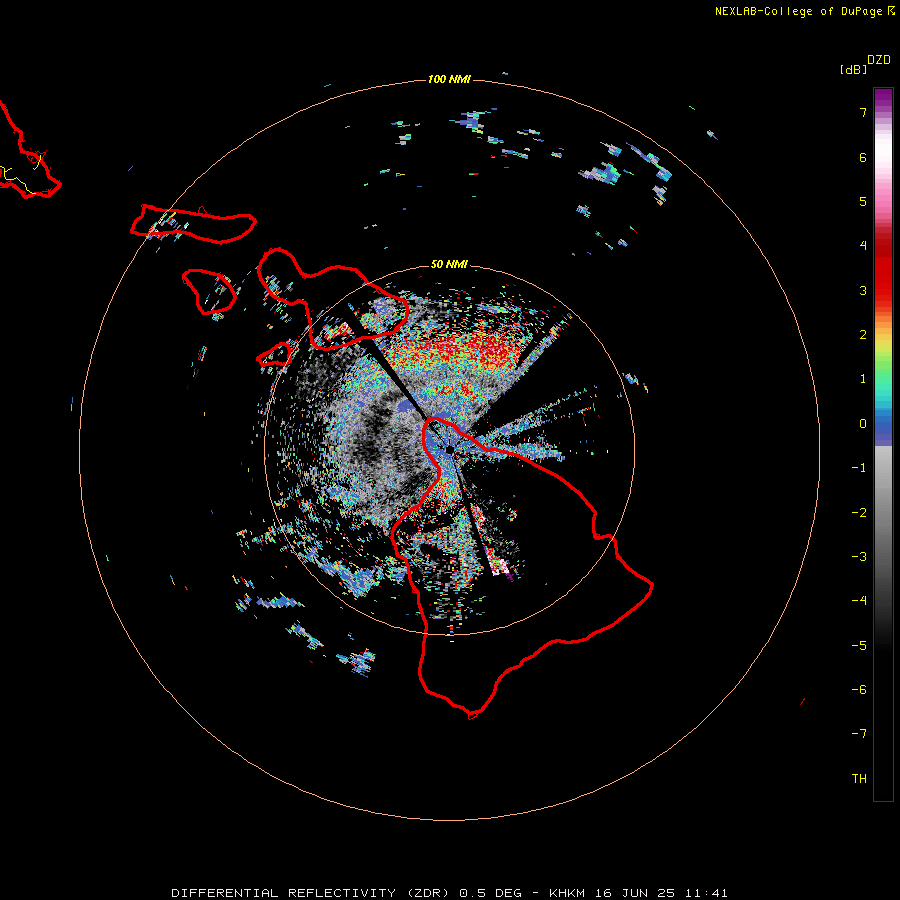The width and height of the screenshot is (900, 900).
Task: Click the 0 value on color scale
Action: [x=863, y=424]
